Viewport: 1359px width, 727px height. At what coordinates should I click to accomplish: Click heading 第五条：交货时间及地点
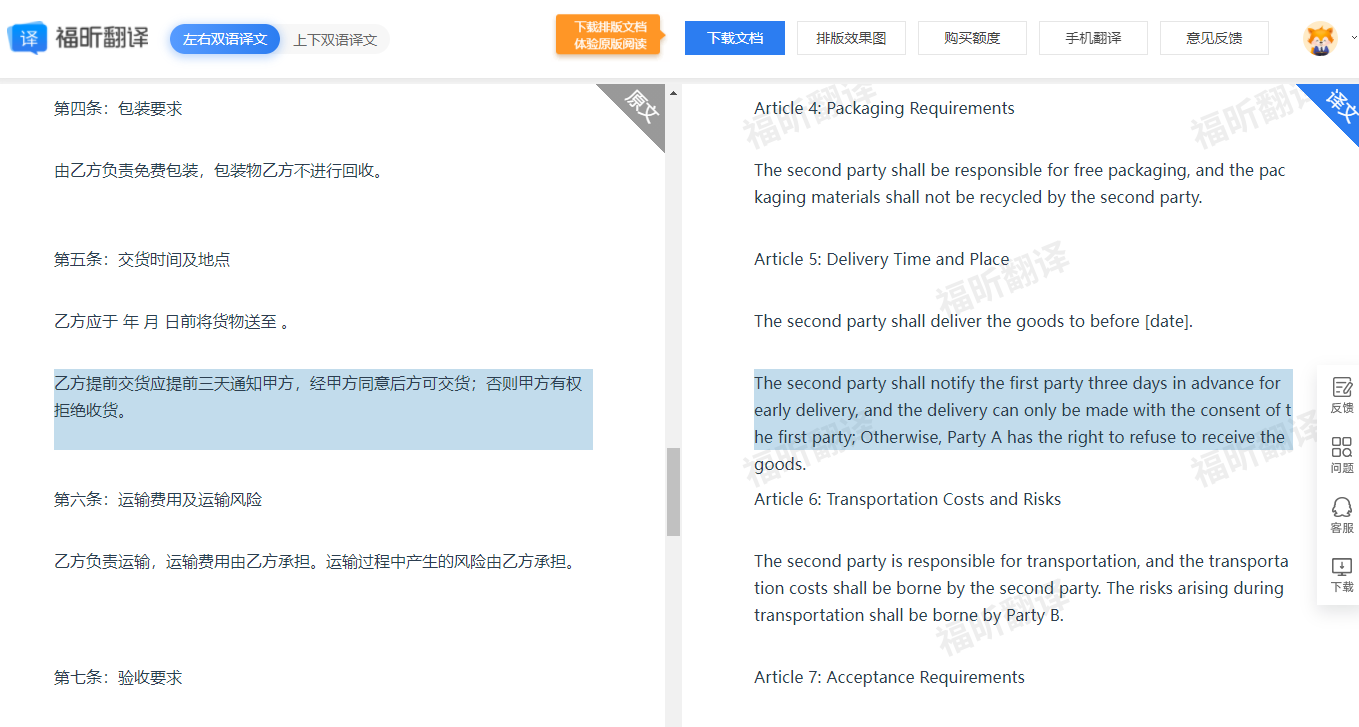142,260
